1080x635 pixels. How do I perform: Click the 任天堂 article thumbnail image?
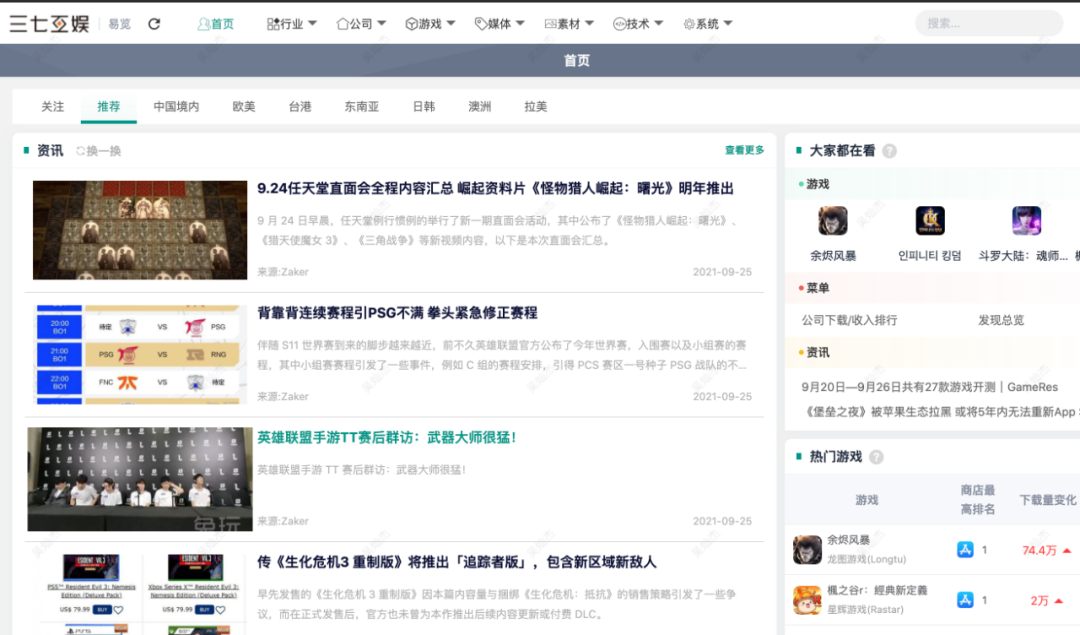coord(140,230)
